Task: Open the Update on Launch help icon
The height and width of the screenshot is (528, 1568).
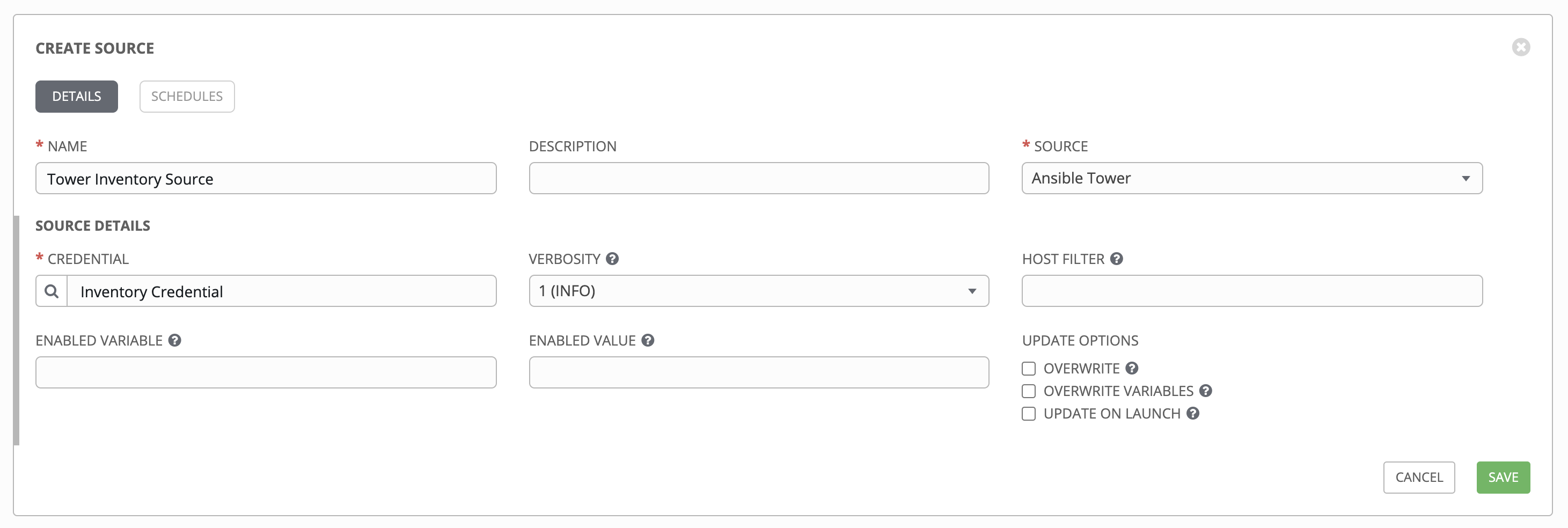Action: (1192, 414)
